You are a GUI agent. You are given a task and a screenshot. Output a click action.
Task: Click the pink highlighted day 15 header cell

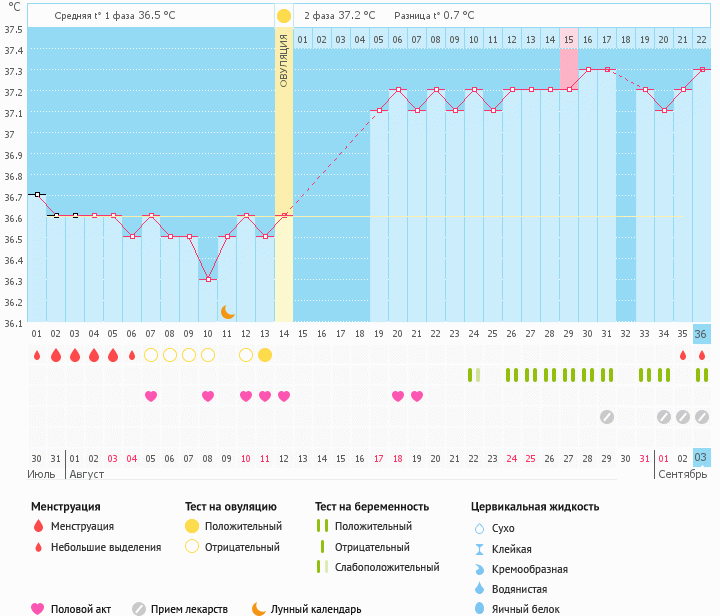tap(569, 39)
